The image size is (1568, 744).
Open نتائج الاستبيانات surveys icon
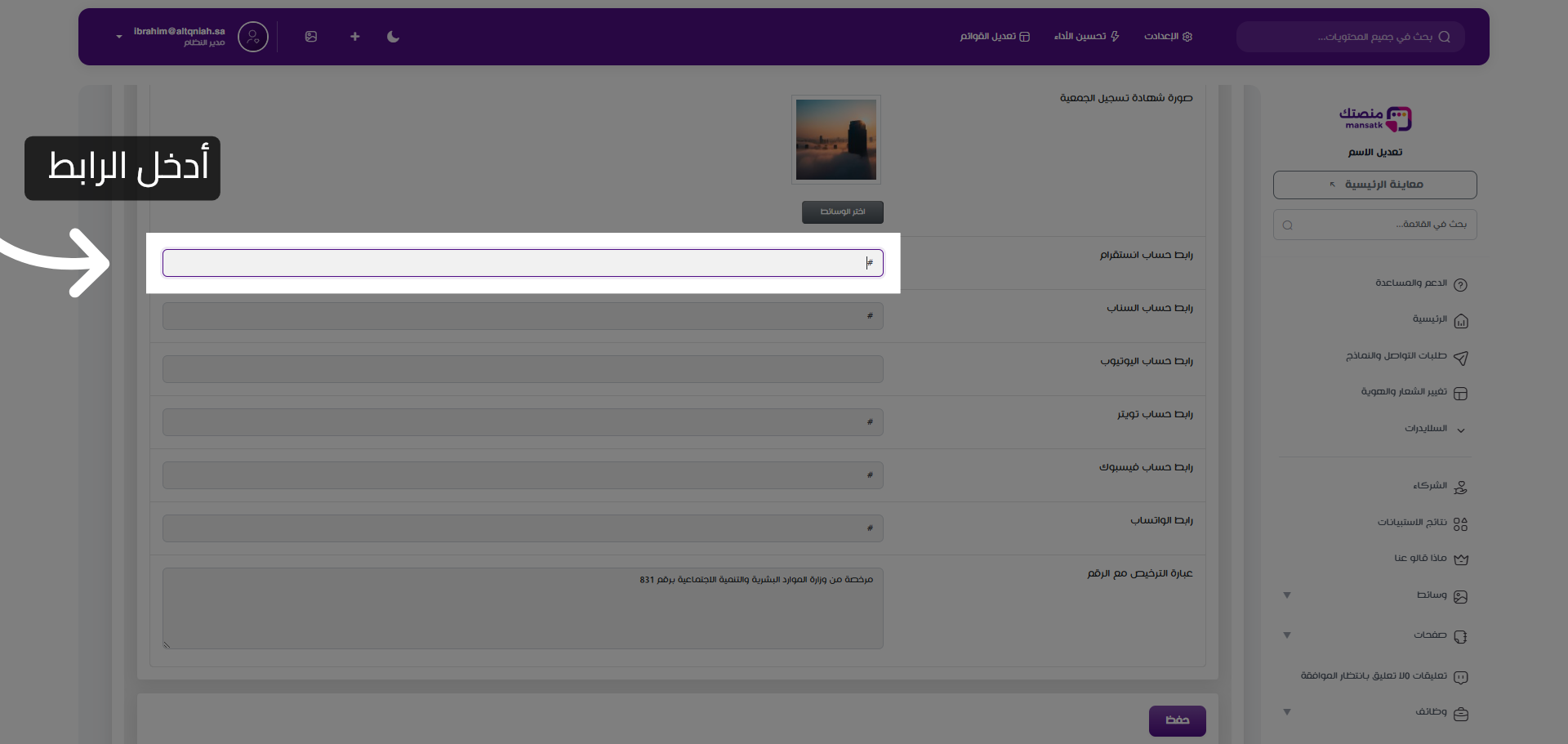coord(1461,523)
